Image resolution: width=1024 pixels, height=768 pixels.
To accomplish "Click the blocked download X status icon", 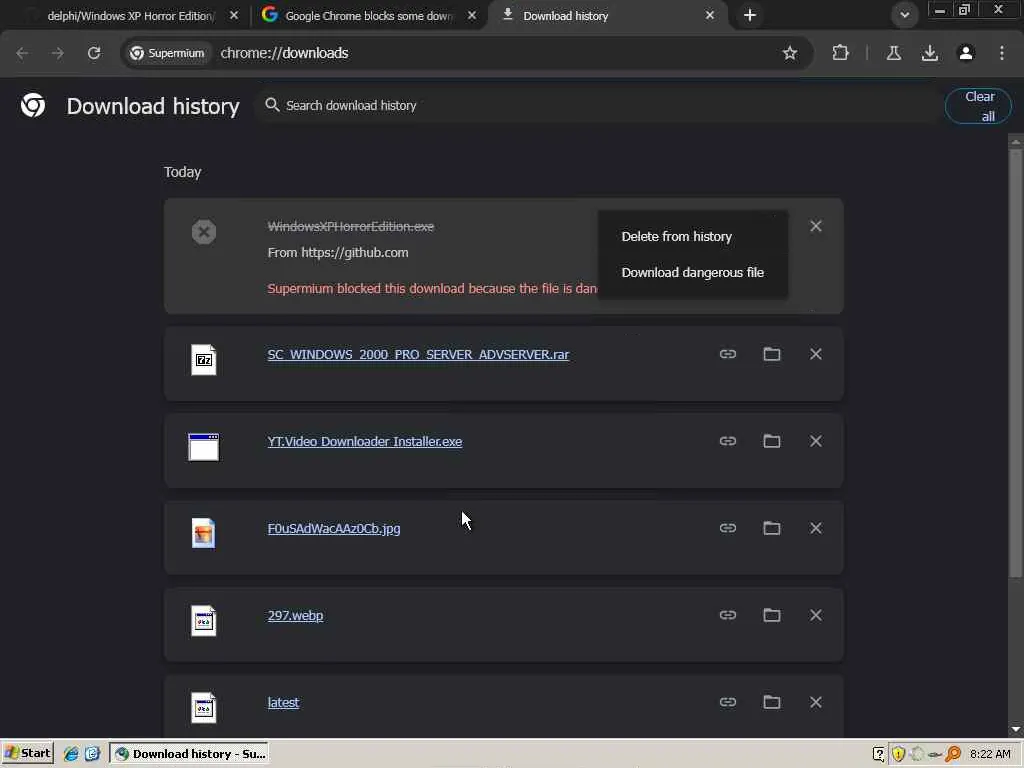I will click(204, 232).
